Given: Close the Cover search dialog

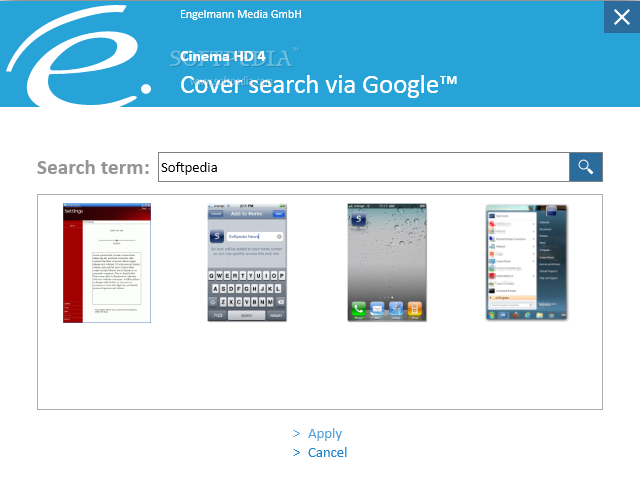Looking at the screenshot, I should [622, 17].
